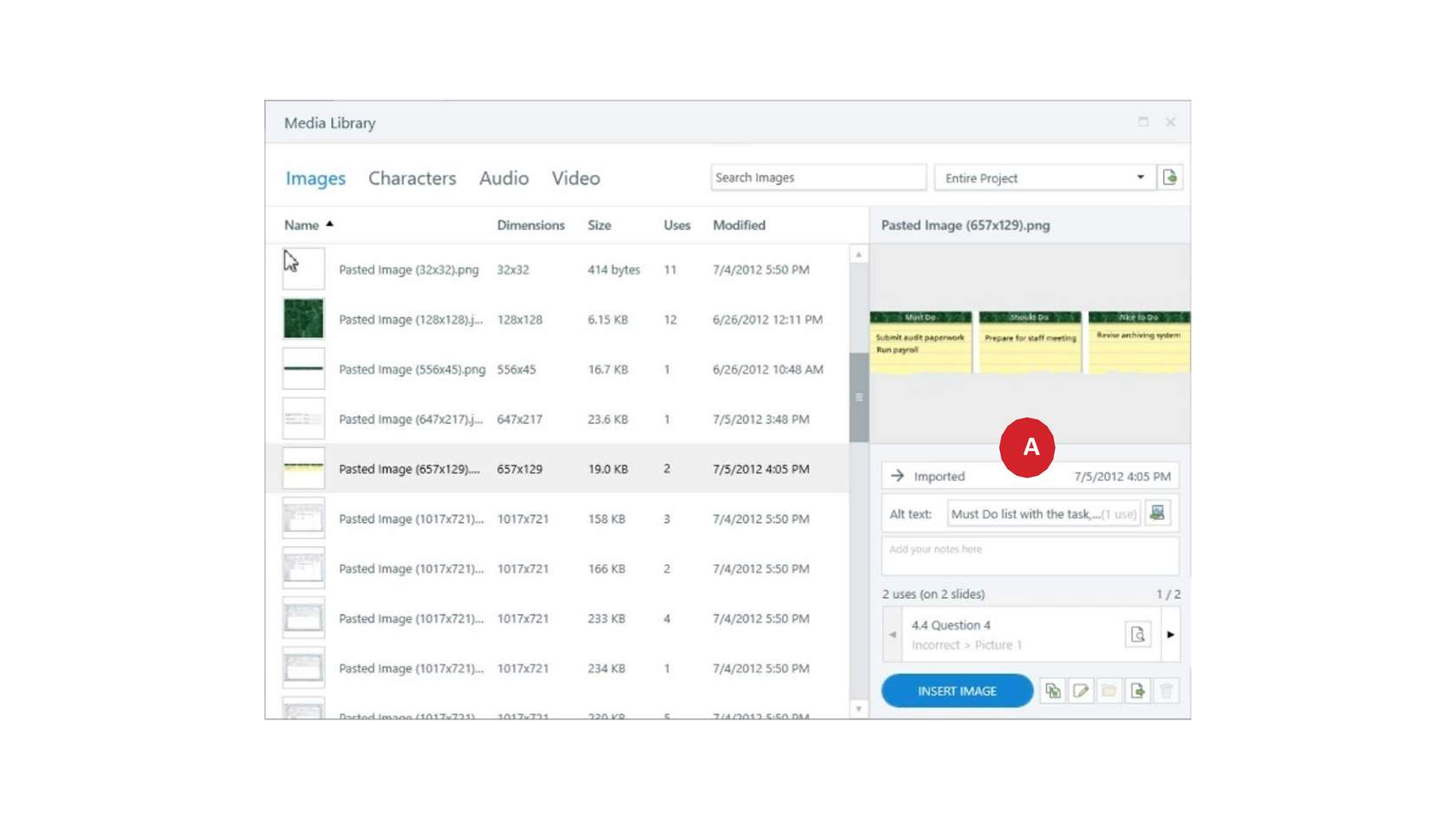
Task: Select the Pasted Image (647x217) row
Action: click(x=557, y=419)
